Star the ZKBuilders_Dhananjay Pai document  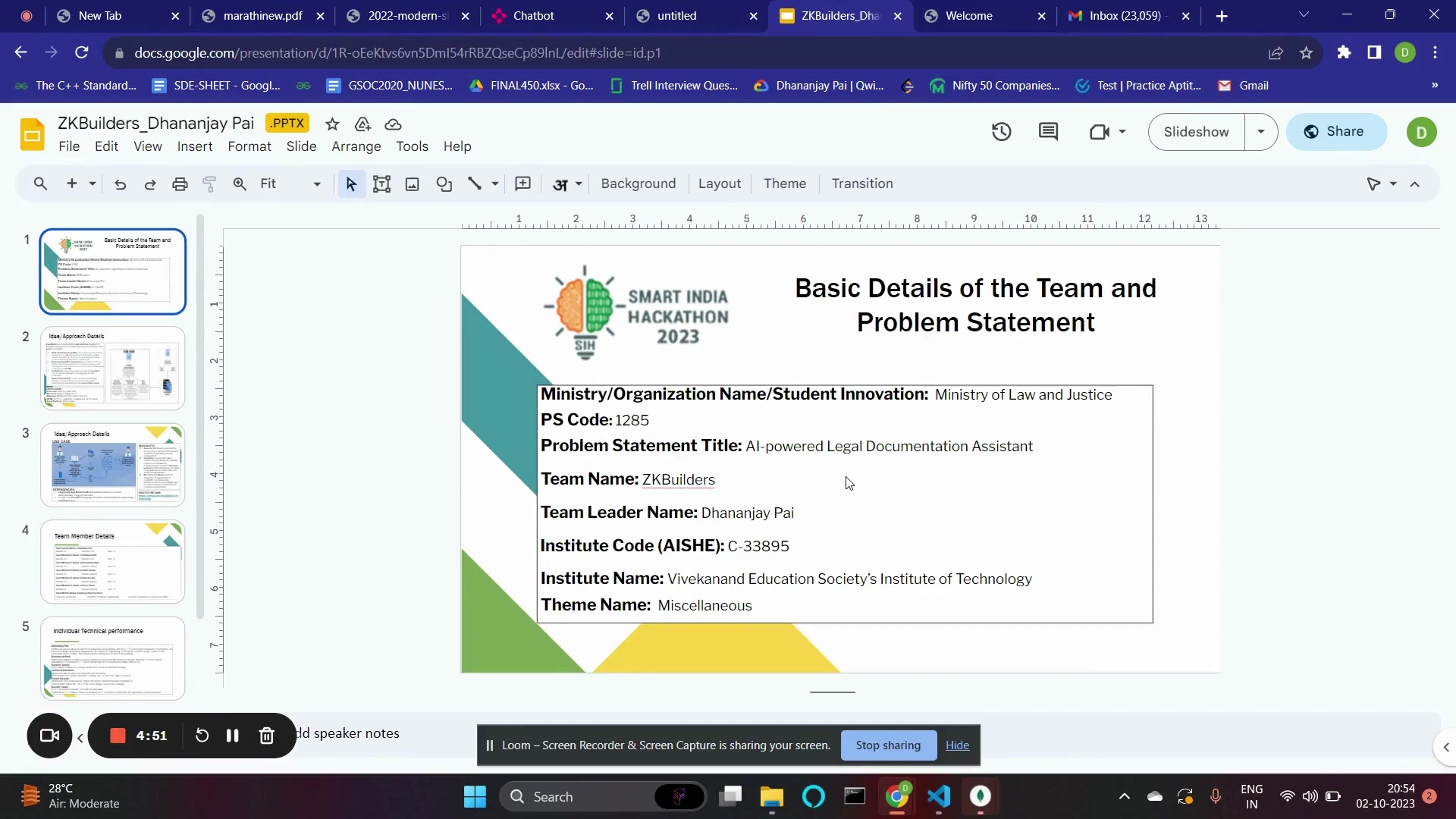coord(332,124)
